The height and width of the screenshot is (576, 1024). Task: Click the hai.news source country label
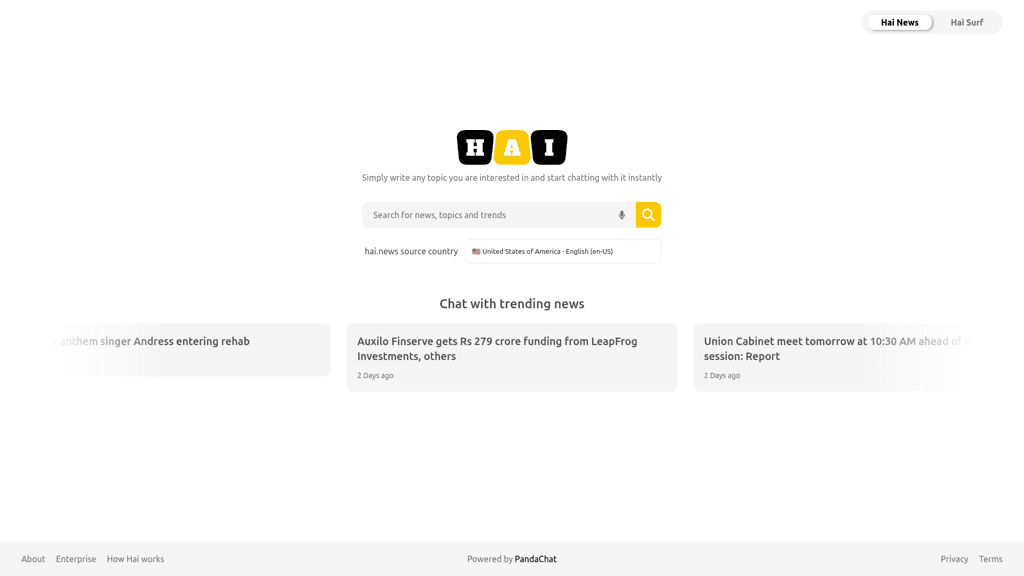pyautogui.click(x=411, y=252)
